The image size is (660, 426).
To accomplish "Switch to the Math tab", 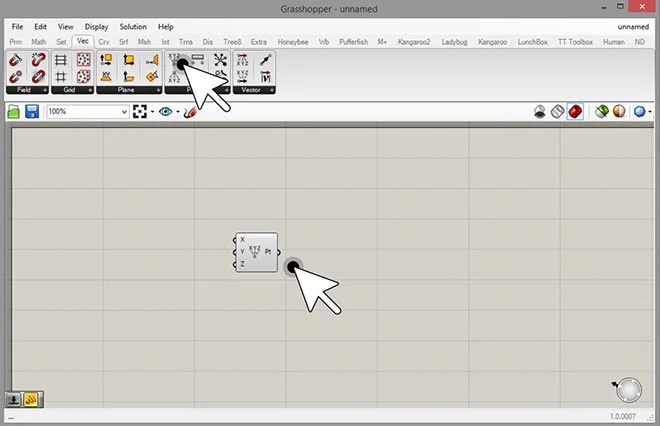I will [x=39, y=42].
